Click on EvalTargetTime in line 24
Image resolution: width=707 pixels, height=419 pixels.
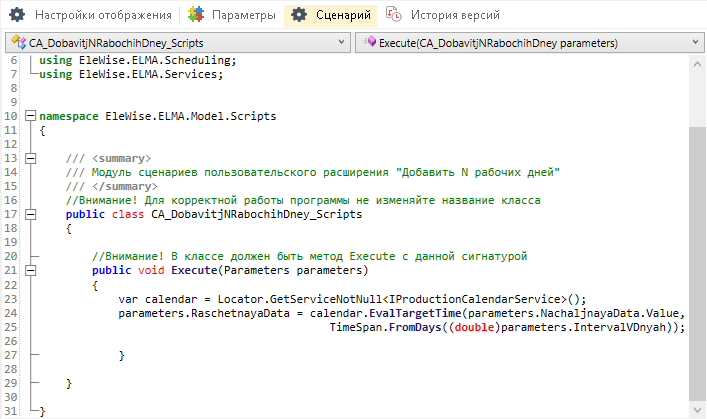[418, 313]
